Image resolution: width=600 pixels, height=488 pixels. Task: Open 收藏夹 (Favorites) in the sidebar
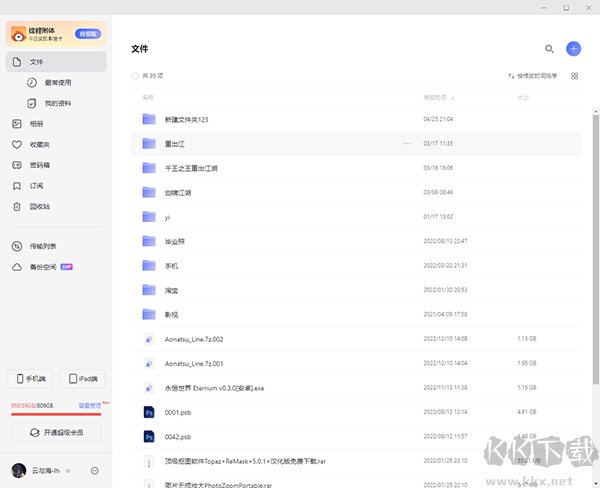pyautogui.click(x=38, y=144)
